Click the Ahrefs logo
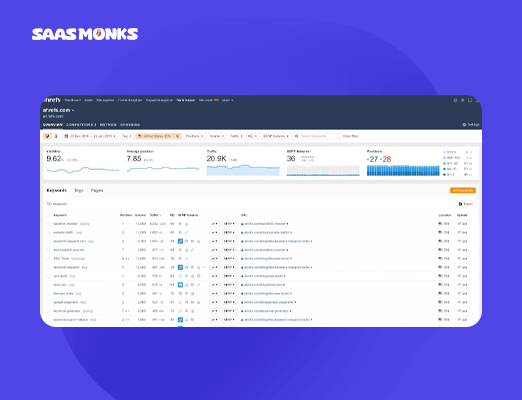 52,100
